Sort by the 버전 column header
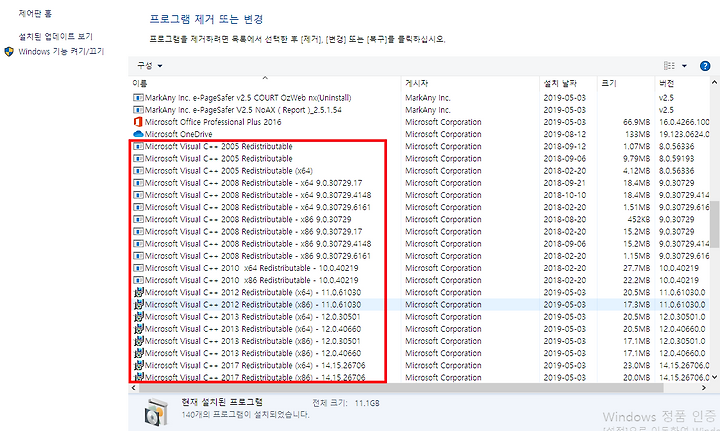The image size is (720, 431). [x=682, y=83]
